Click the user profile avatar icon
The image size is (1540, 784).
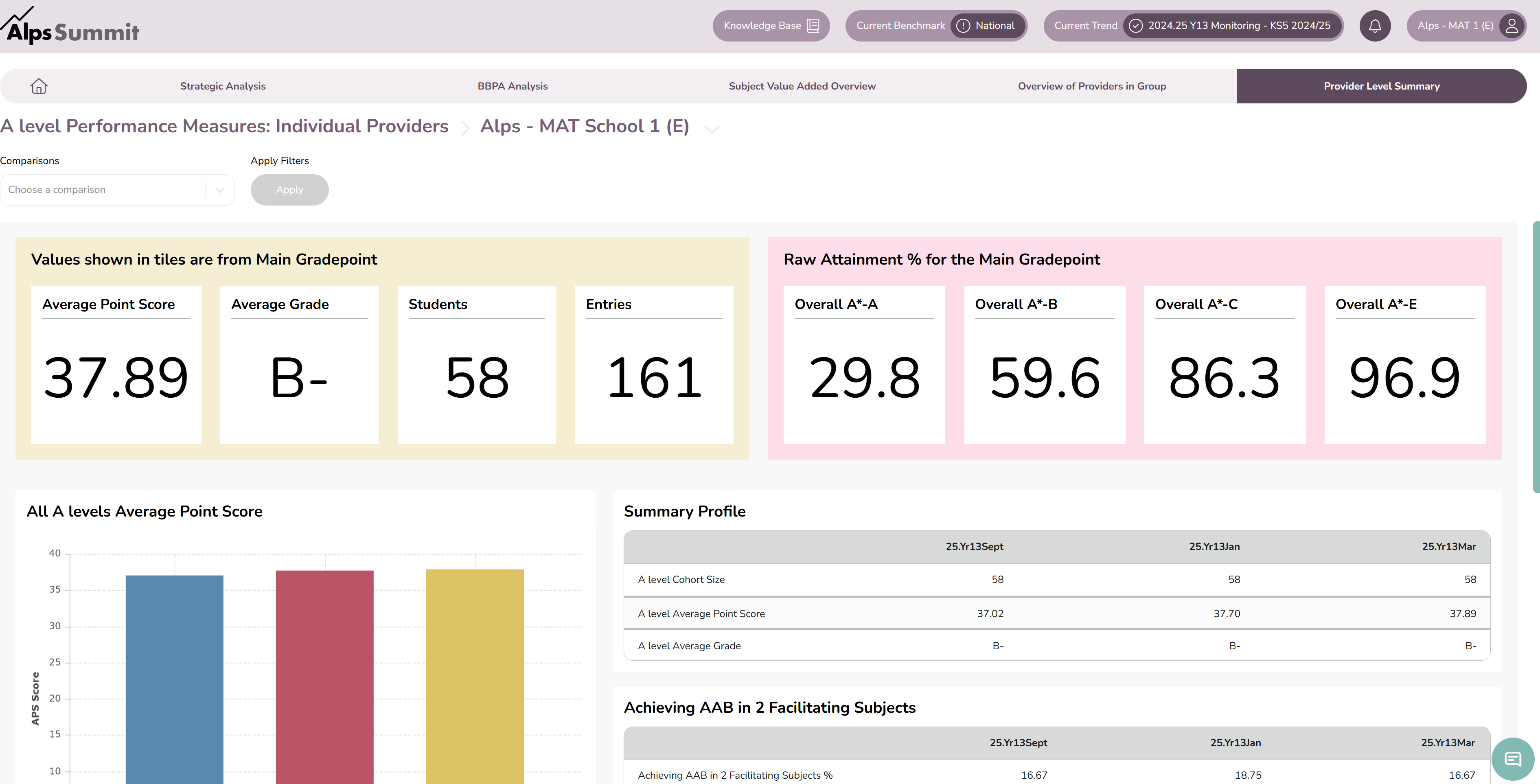pos(1512,26)
